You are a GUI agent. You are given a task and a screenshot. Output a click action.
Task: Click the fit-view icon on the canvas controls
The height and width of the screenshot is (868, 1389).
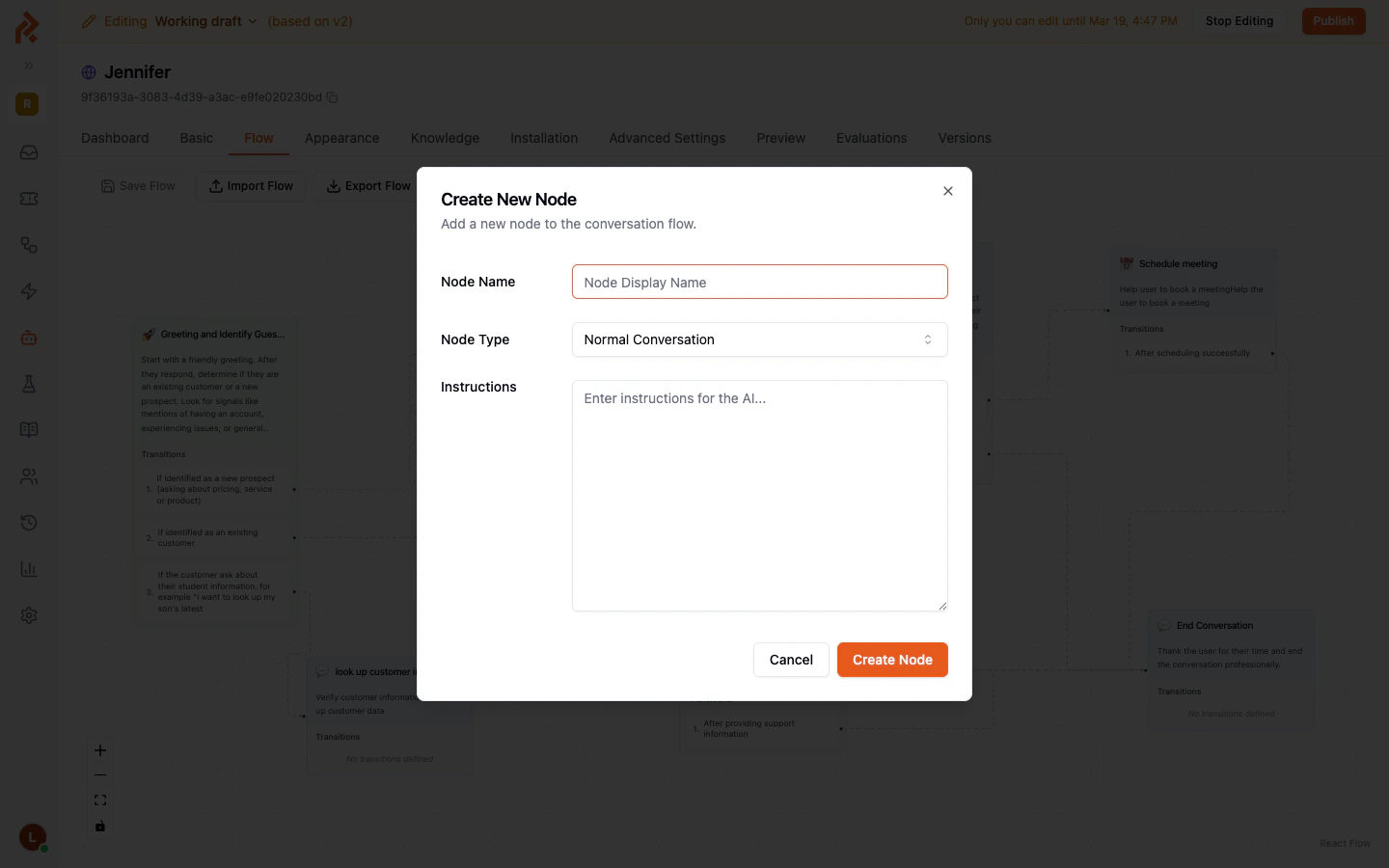pyautogui.click(x=99, y=800)
